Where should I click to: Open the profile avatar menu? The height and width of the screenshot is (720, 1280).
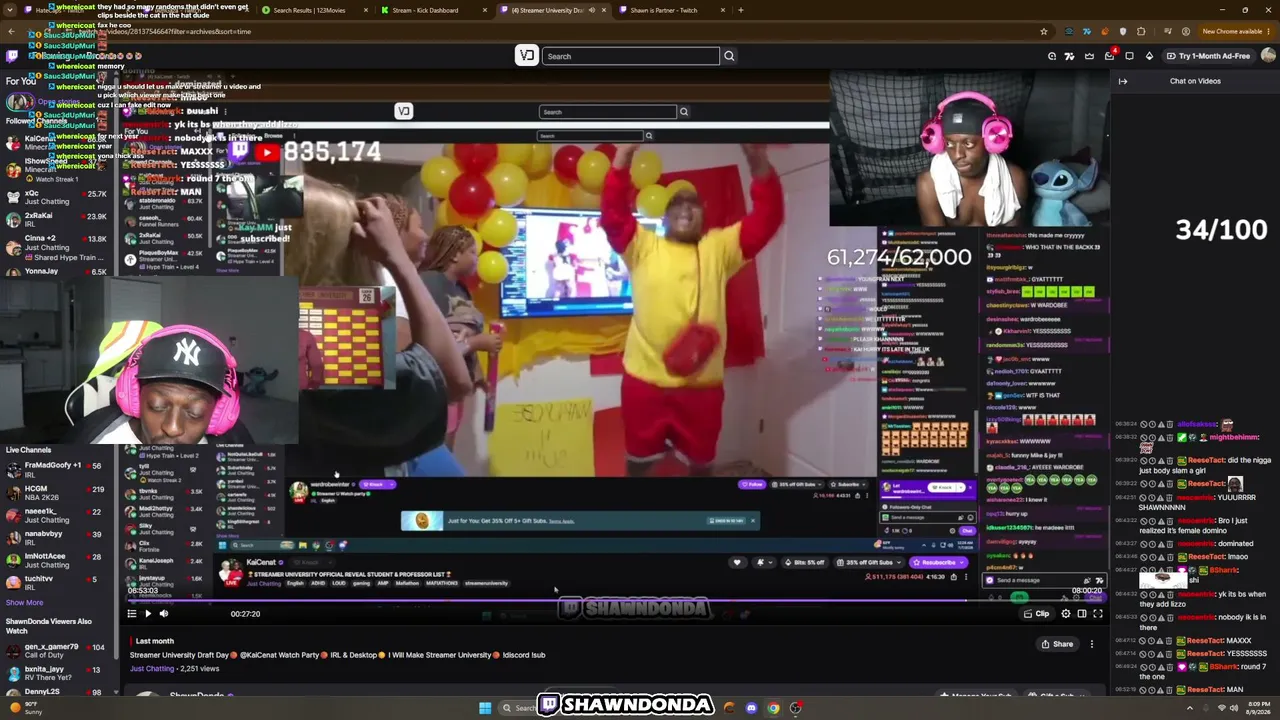(x=1268, y=56)
